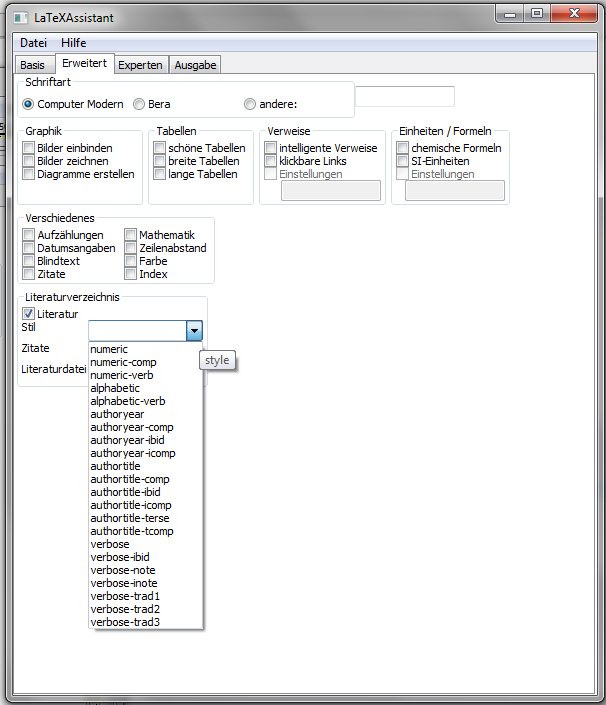Enable intelligente Verweise checkbox
The width and height of the screenshot is (606, 705).
click(x=271, y=148)
